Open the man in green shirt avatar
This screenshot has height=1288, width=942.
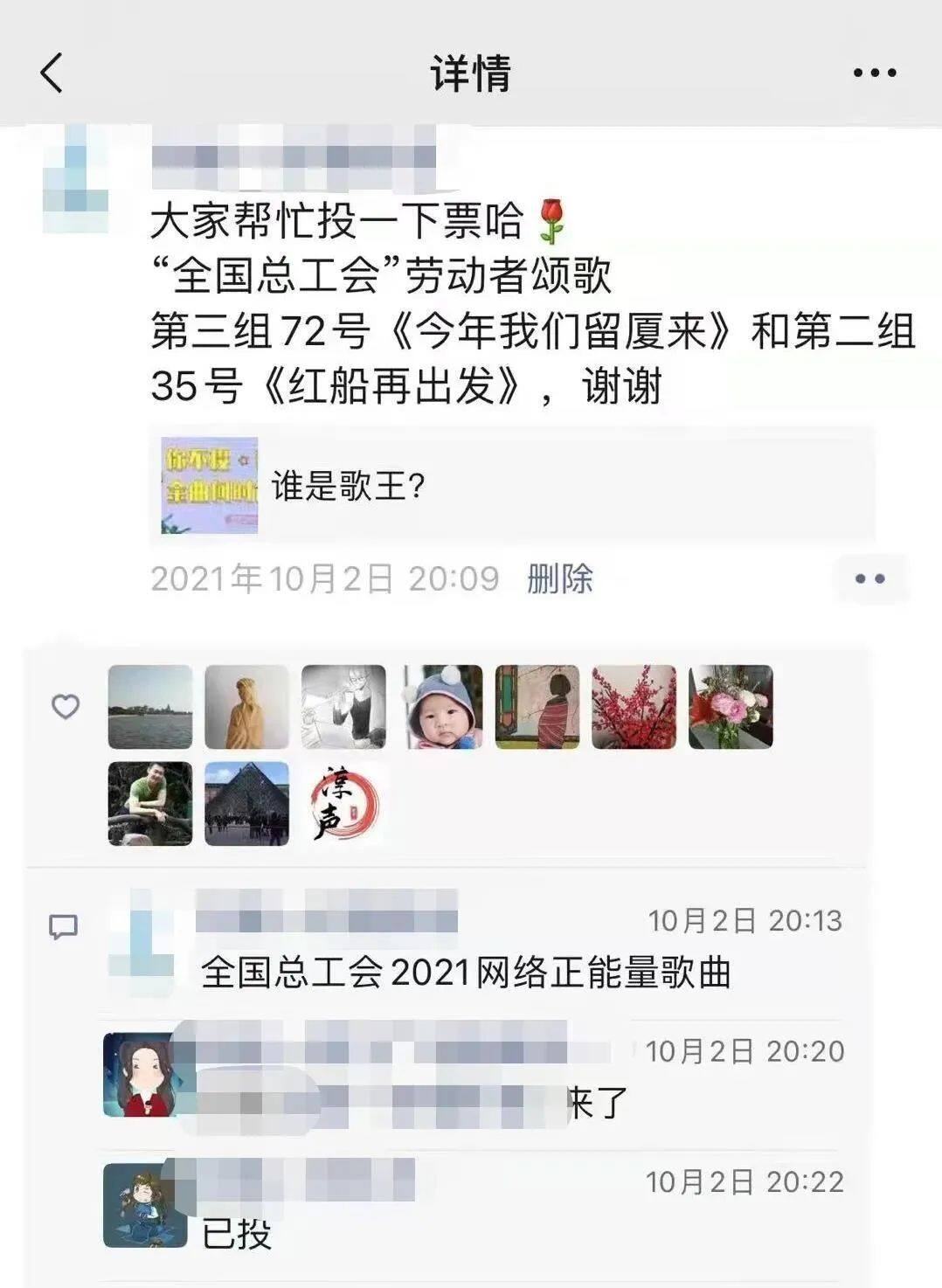[150, 804]
